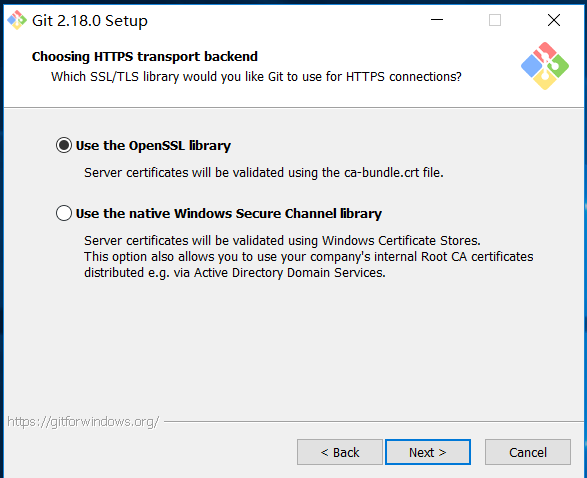The height and width of the screenshot is (478, 587).
Task: Go back with the '< Back' button
Action: (340, 452)
